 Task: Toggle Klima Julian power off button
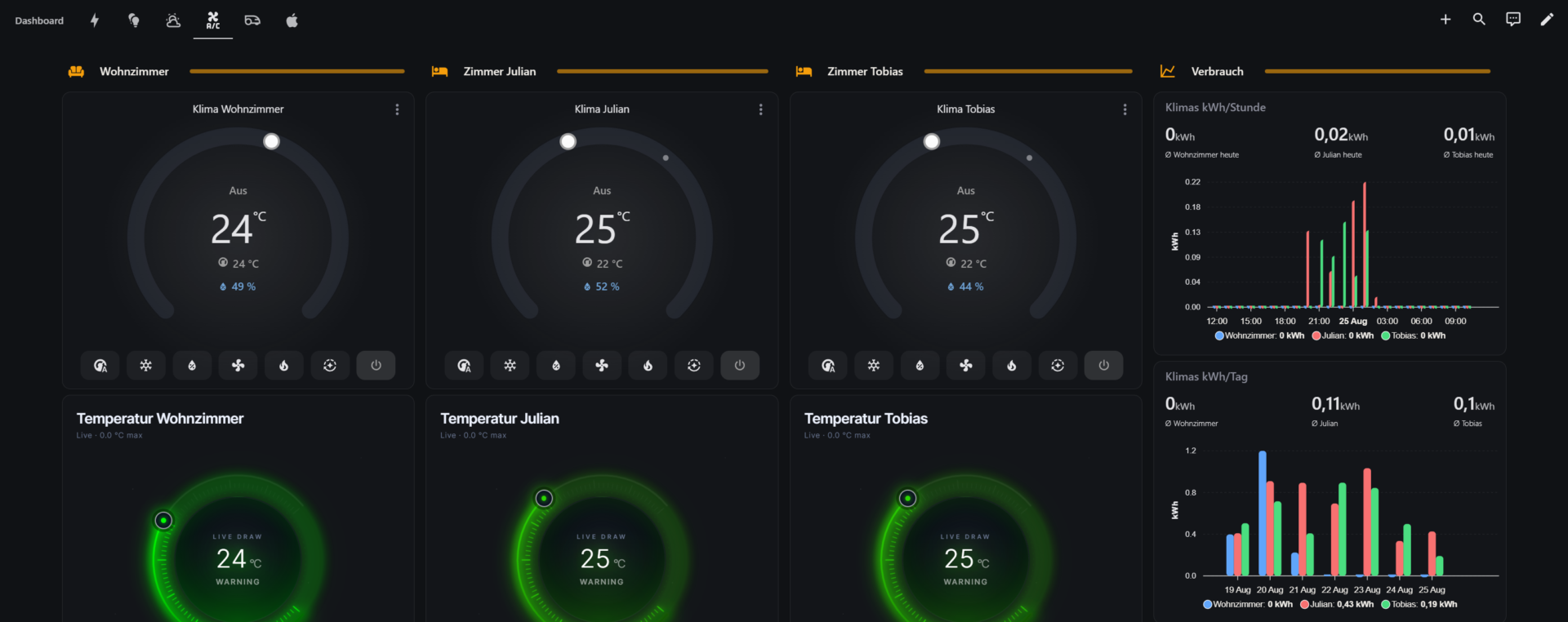[740, 366]
